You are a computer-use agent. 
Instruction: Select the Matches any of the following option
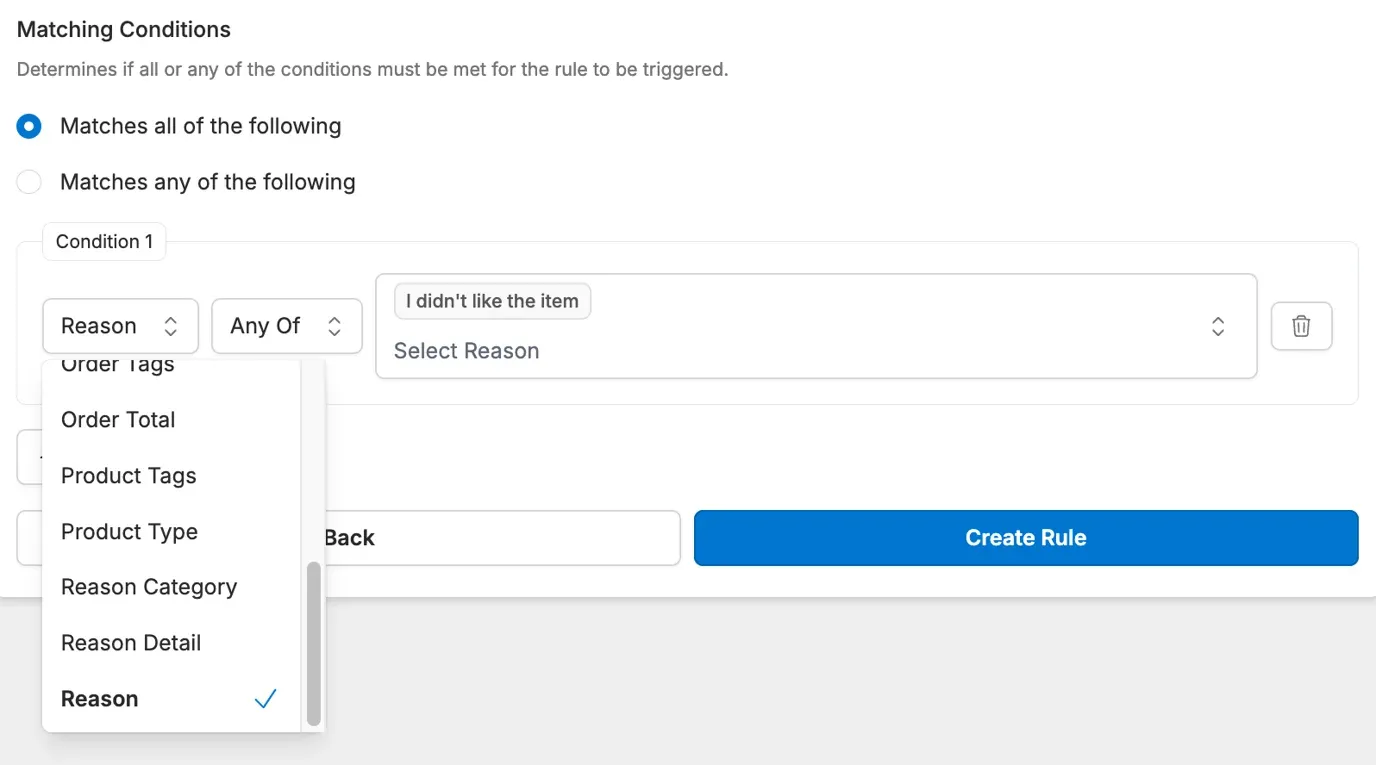point(29,181)
